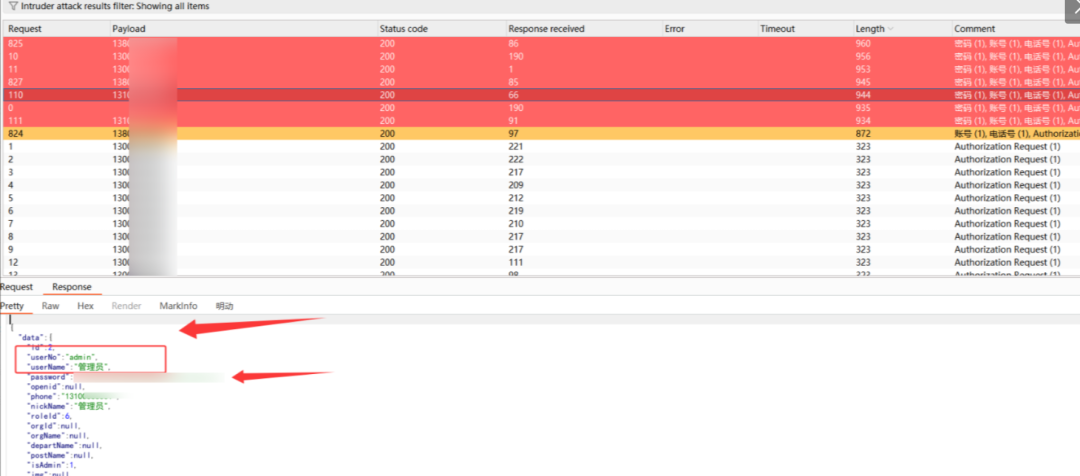1080x476 pixels.
Task: Sort results by the Payload column header
Action: [x=129, y=29]
